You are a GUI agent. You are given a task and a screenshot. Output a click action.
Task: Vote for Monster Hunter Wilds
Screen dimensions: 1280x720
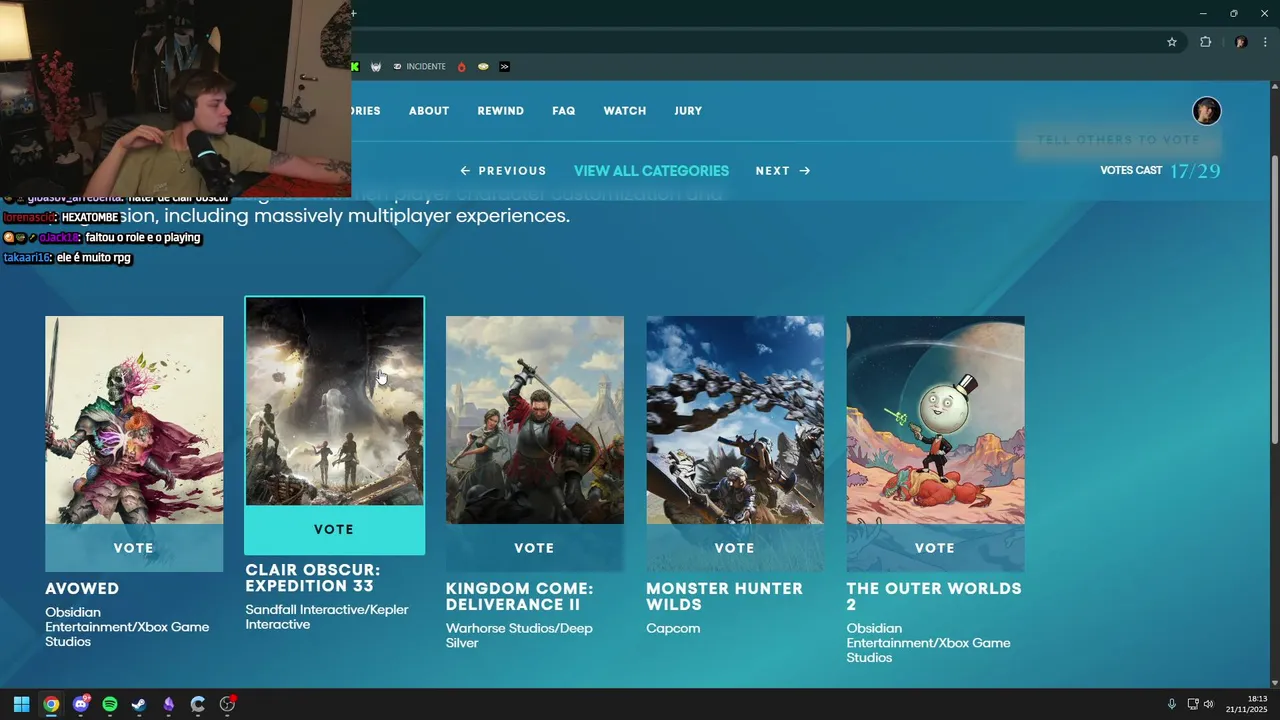pyautogui.click(x=735, y=548)
